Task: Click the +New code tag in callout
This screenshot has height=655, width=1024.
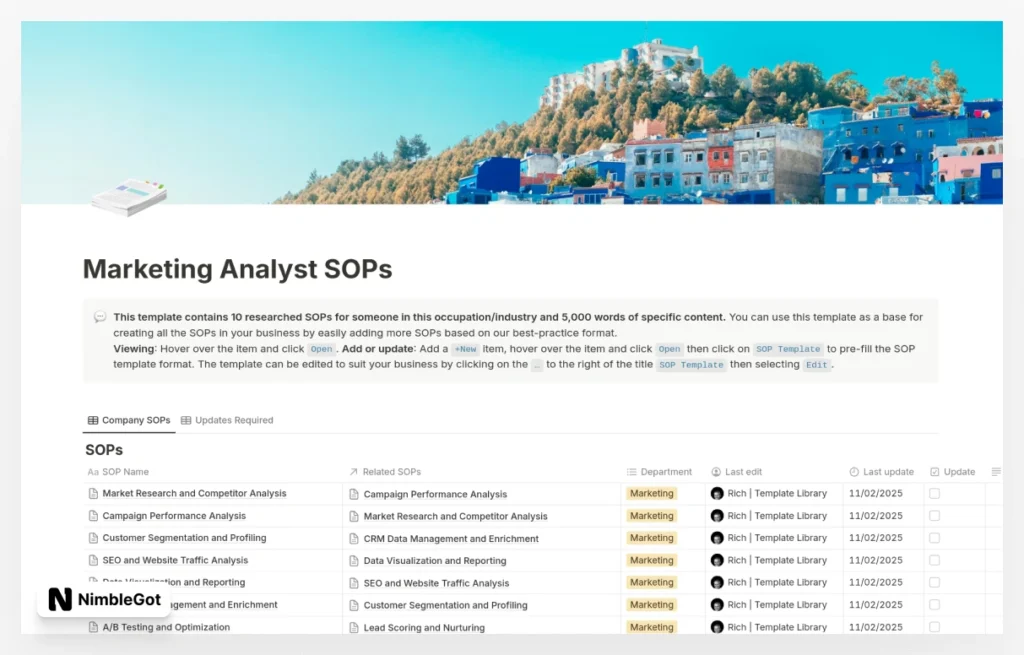Action: point(465,349)
